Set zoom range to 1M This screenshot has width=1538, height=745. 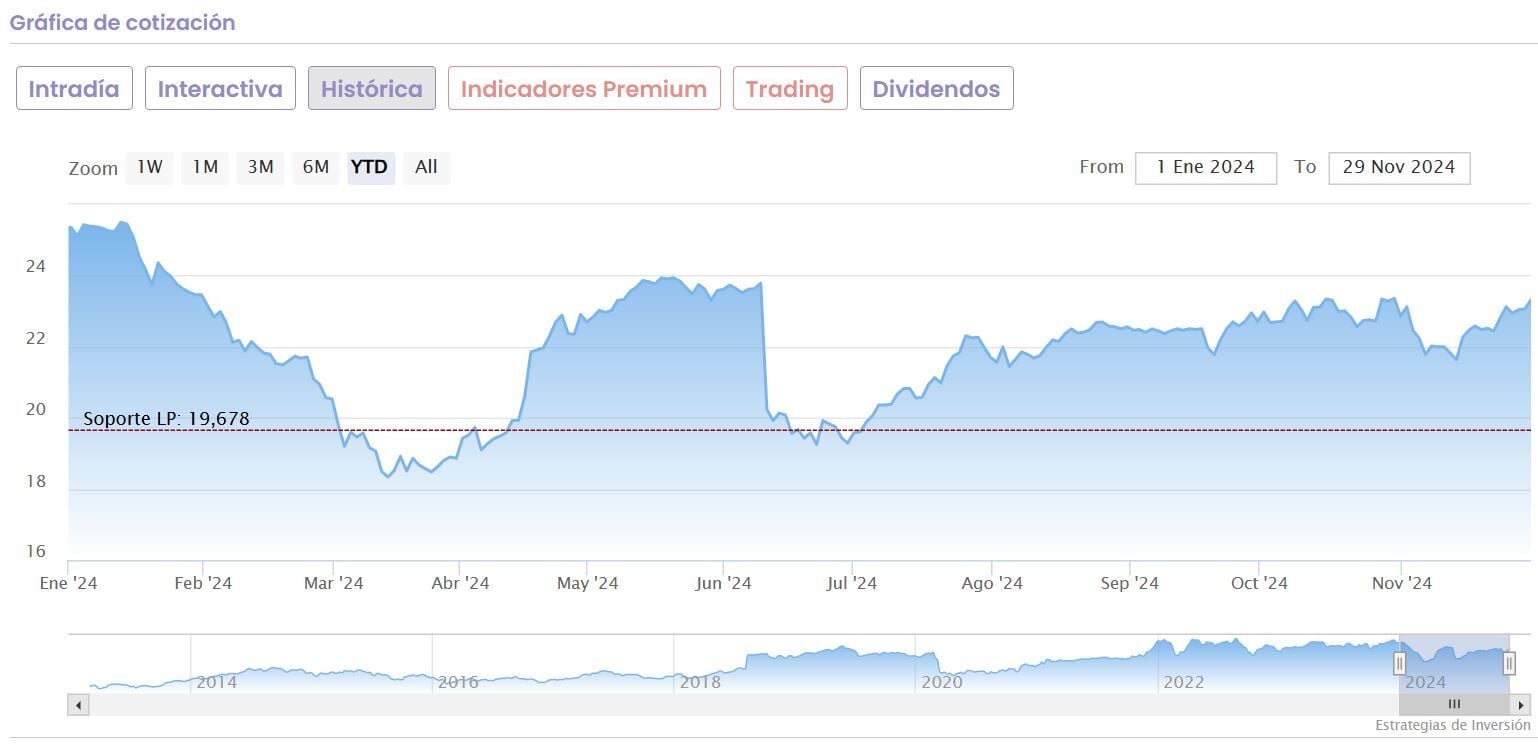click(205, 168)
